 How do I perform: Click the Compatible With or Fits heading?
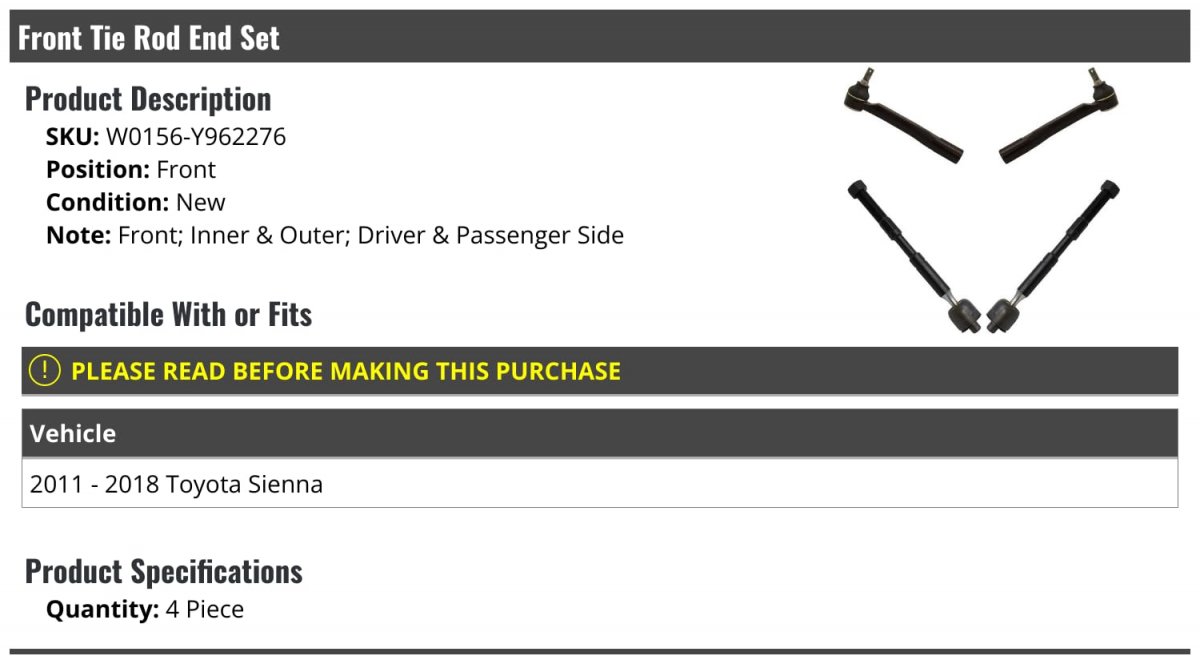[x=169, y=315]
